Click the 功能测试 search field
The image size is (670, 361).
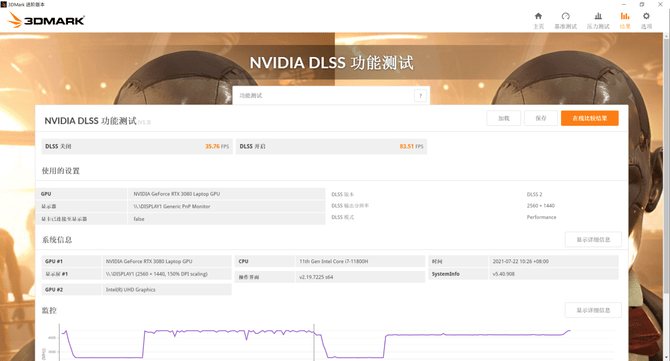click(x=325, y=96)
